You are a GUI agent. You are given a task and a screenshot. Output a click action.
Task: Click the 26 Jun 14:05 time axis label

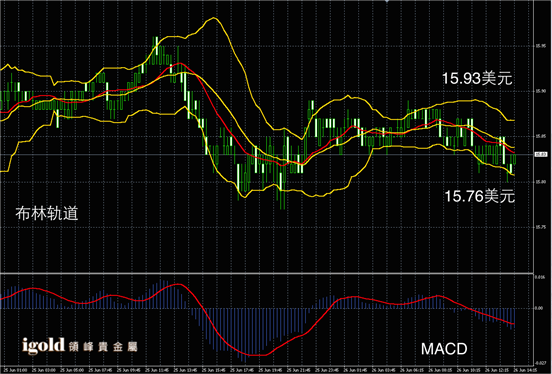click(x=526, y=370)
